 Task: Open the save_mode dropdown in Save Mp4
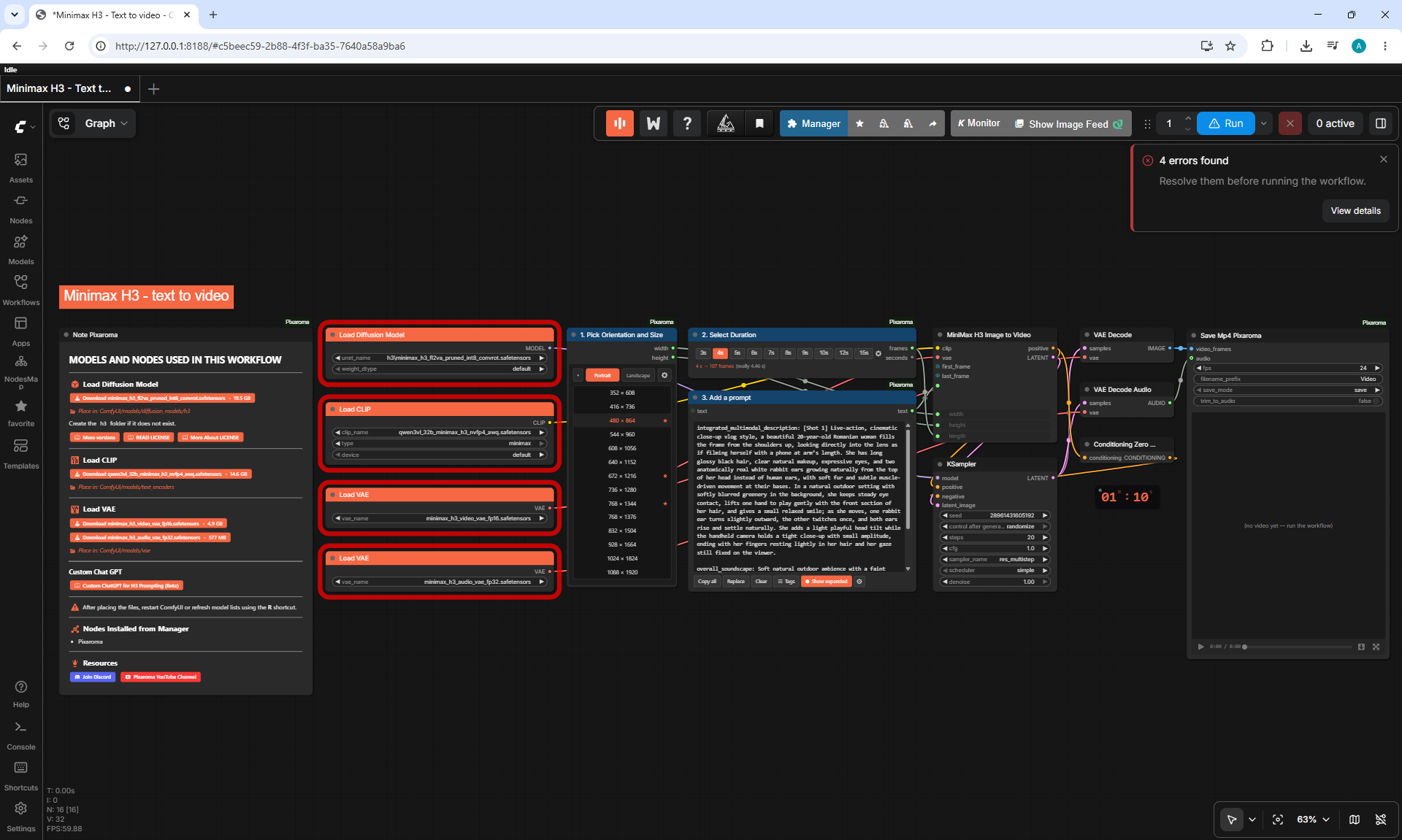(1288, 390)
